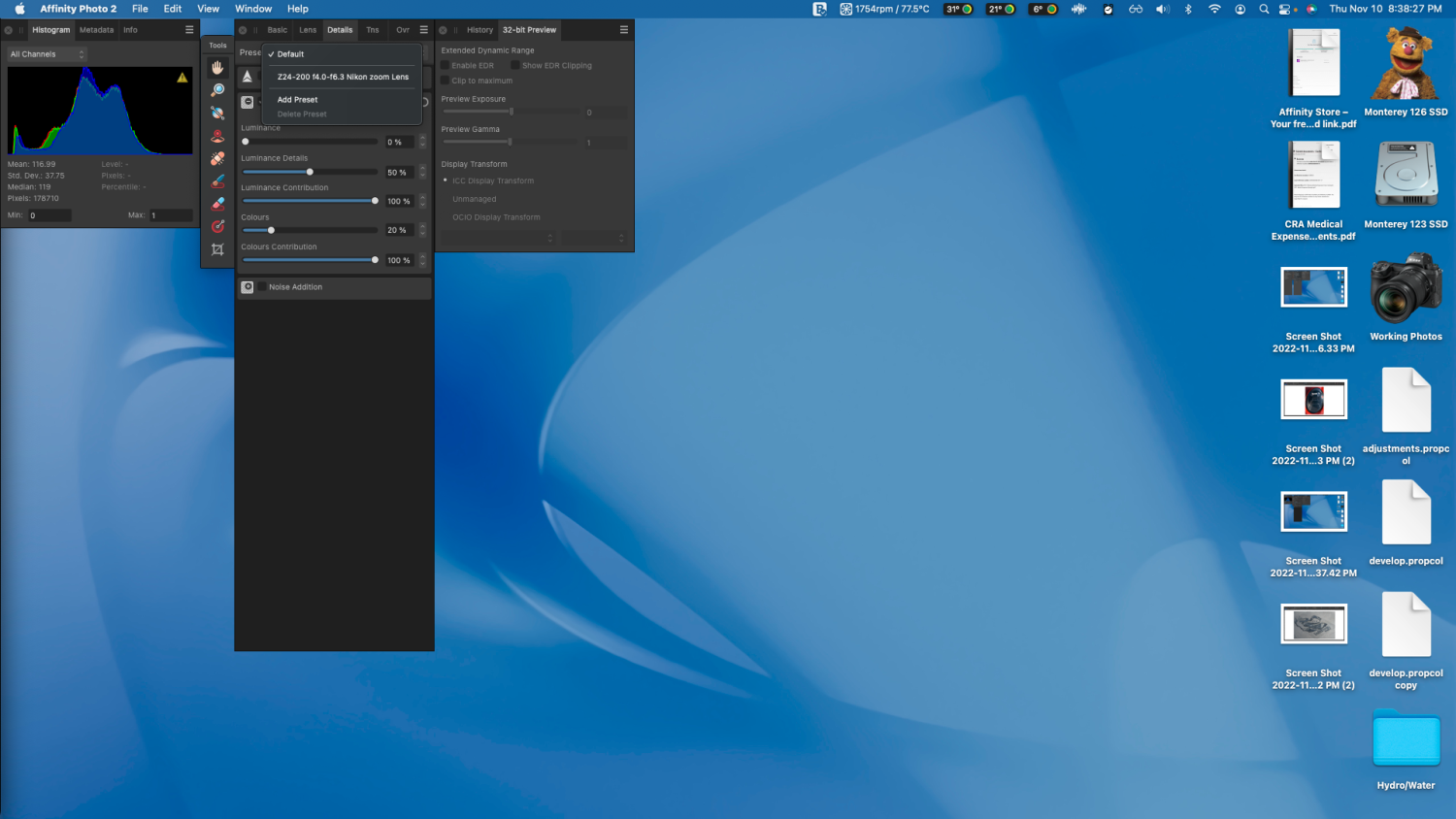Select the Overlay Gradient tool
The width and height of the screenshot is (1456, 819).
(x=217, y=226)
